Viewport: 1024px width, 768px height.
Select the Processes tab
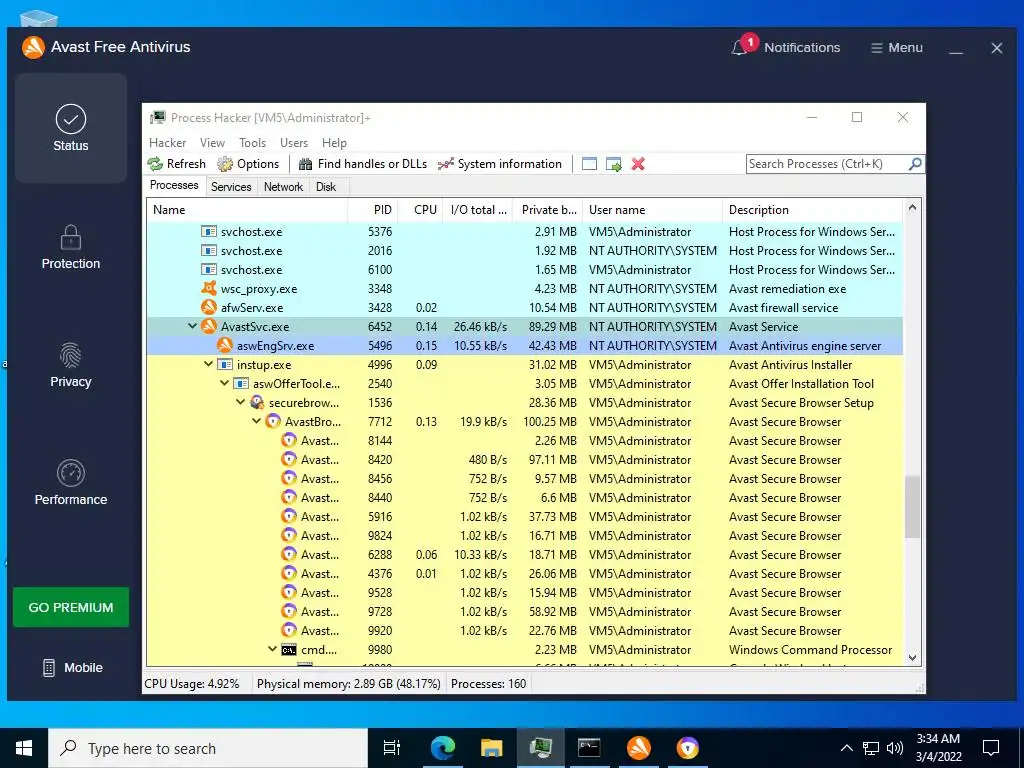tap(174, 185)
